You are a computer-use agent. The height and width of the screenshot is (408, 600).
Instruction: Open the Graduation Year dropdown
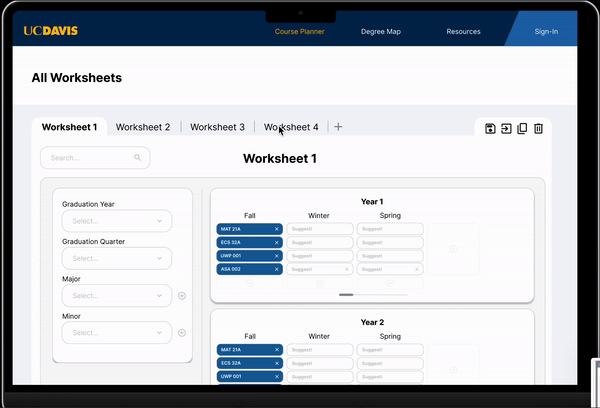[117, 221]
